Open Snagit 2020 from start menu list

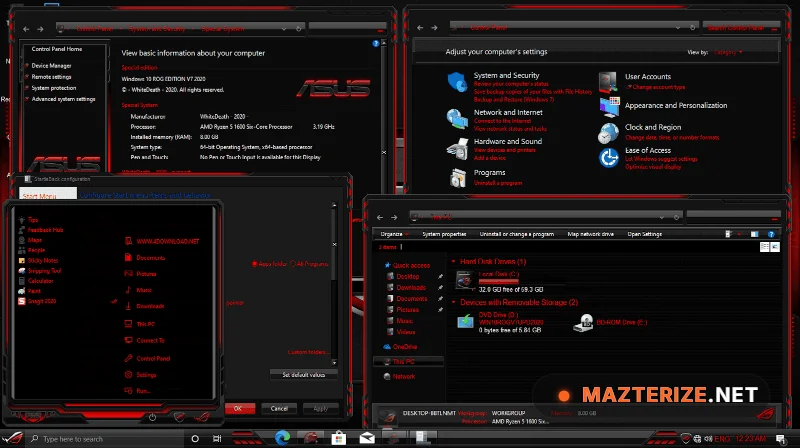tap(37, 301)
